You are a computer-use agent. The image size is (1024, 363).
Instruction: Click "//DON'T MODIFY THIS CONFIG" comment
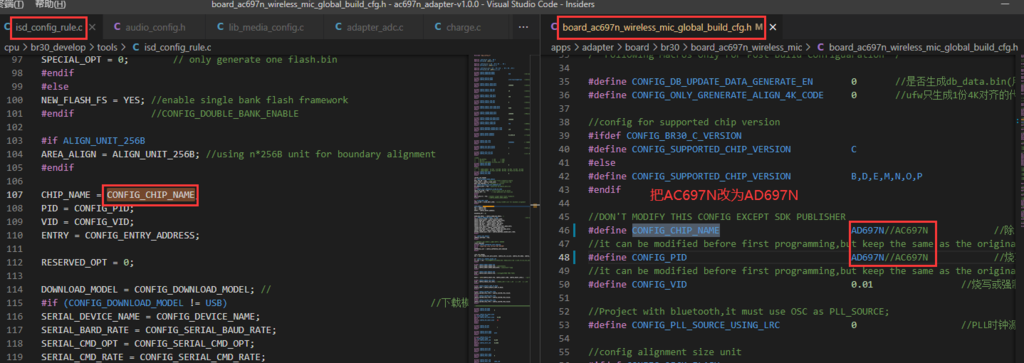717,217
